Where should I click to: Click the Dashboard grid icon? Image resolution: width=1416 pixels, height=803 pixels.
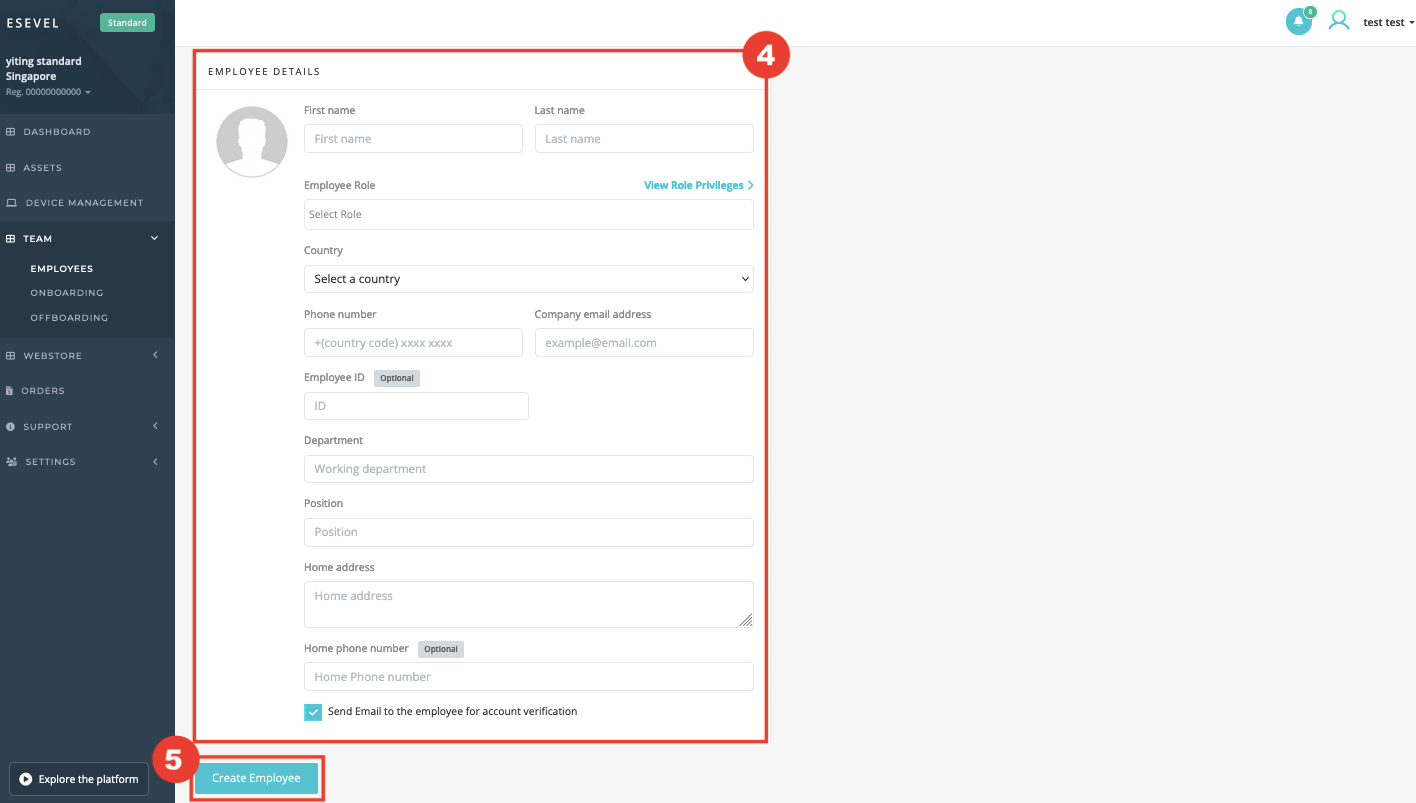tap(11, 132)
